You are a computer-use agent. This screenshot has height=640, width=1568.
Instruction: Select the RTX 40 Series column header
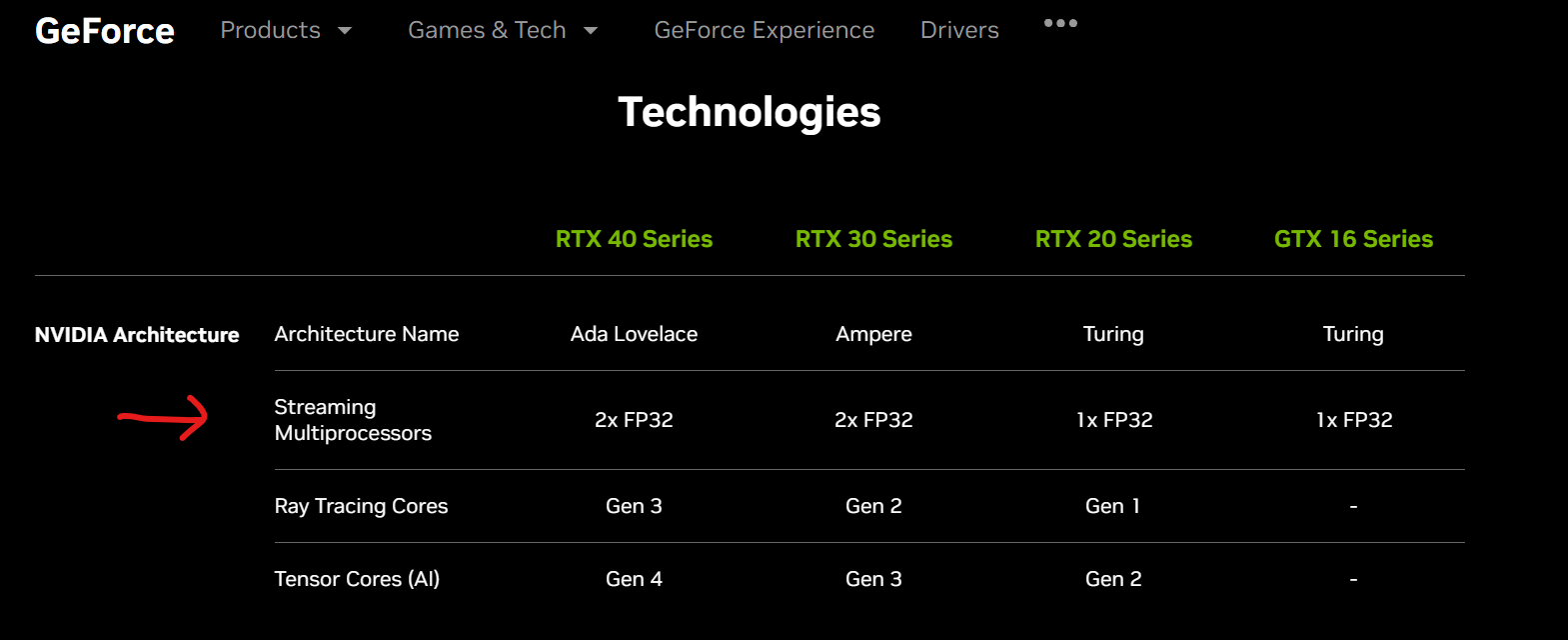(634, 239)
